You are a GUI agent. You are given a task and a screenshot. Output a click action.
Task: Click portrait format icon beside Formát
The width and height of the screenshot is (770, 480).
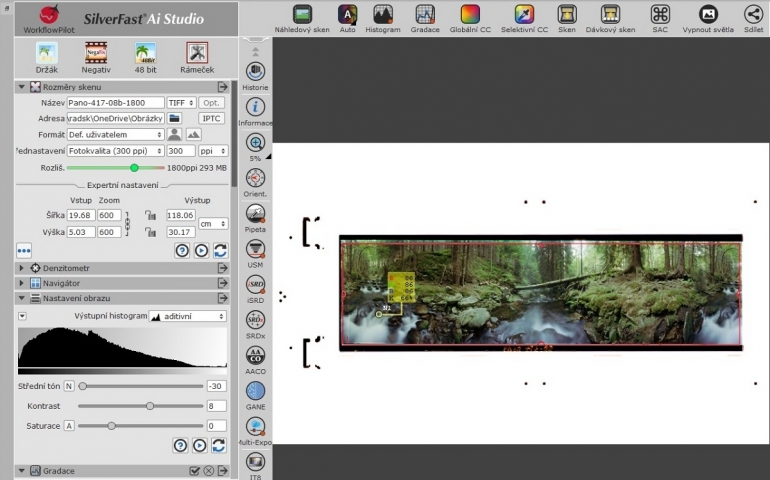(x=174, y=134)
